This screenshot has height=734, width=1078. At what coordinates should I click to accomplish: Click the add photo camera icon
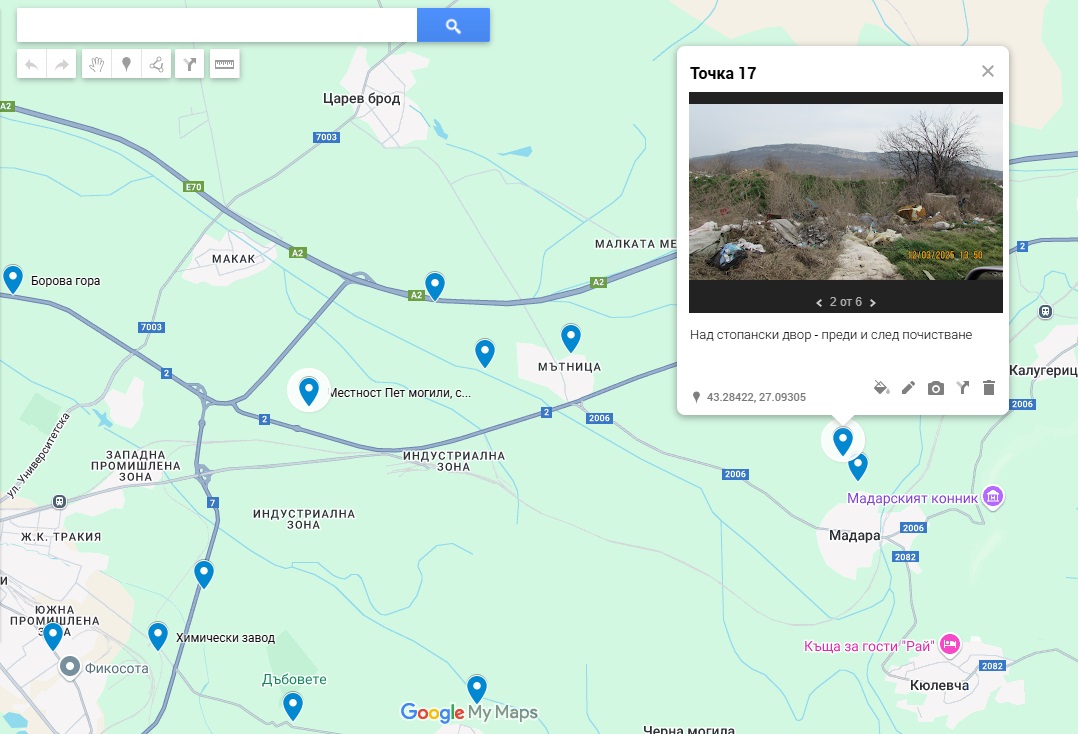coord(935,388)
